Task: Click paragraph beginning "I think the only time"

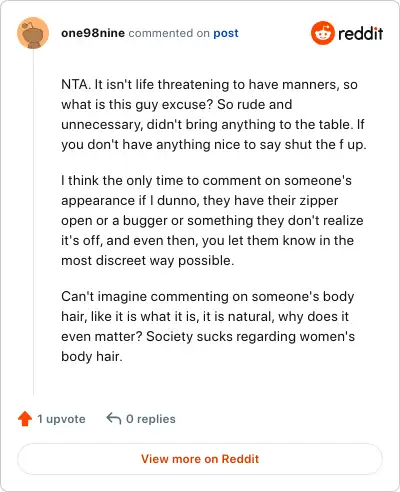Action: pyautogui.click(x=212, y=220)
